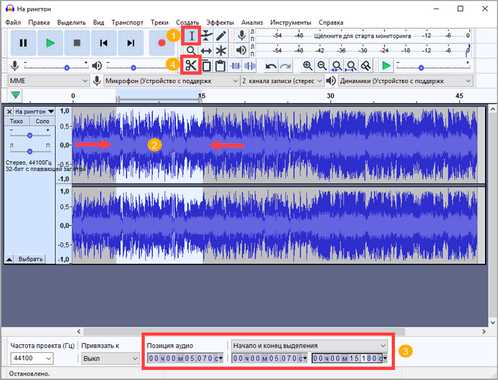Viewport: 498px width, 380px height.
Task: Open the Начало и конец выделения dropdown
Action: pyautogui.click(x=309, y=345)
